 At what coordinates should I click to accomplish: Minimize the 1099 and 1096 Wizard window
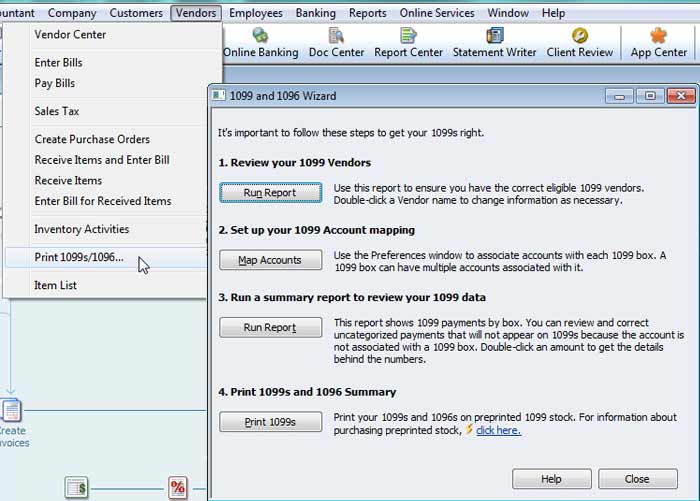click(619, 96)
